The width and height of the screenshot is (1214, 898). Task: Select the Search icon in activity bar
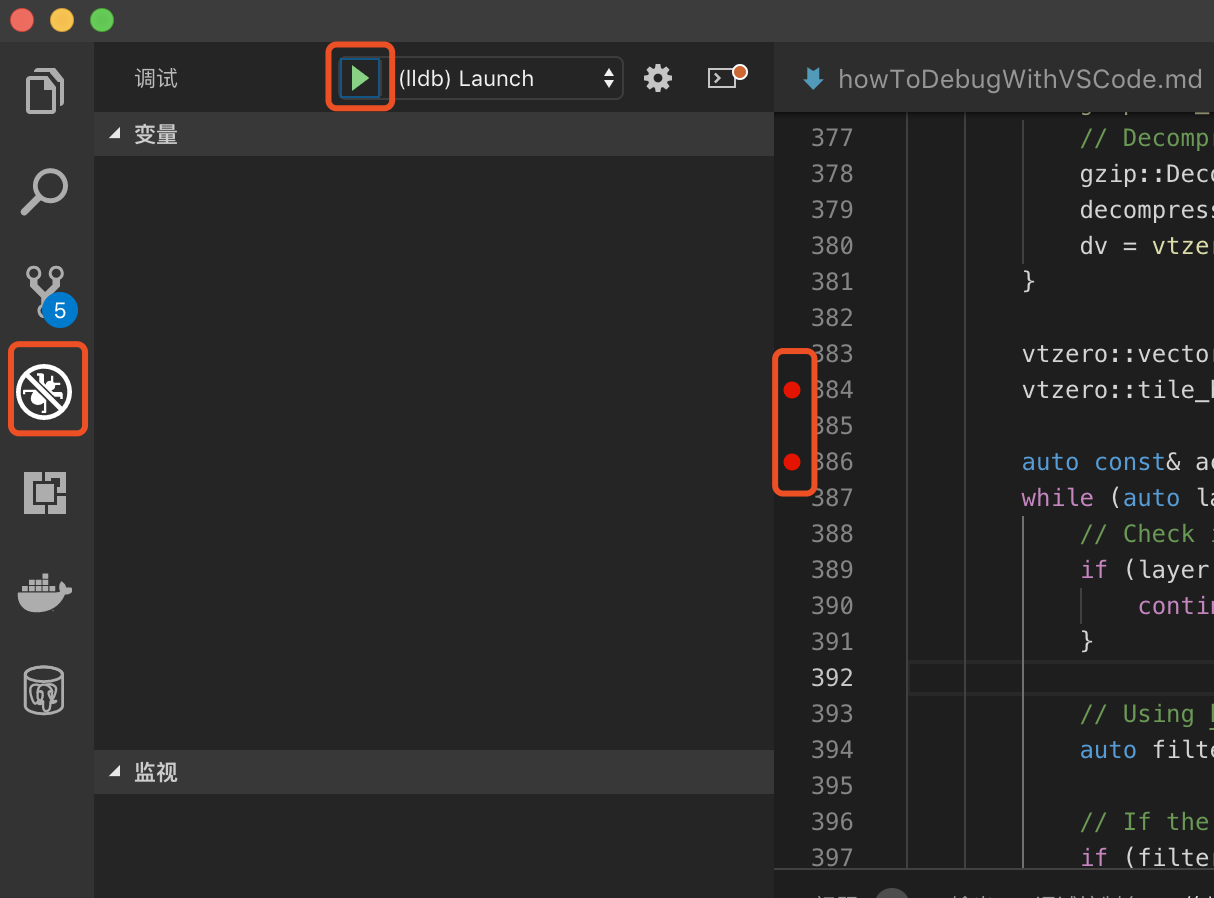tap(44, 191)
